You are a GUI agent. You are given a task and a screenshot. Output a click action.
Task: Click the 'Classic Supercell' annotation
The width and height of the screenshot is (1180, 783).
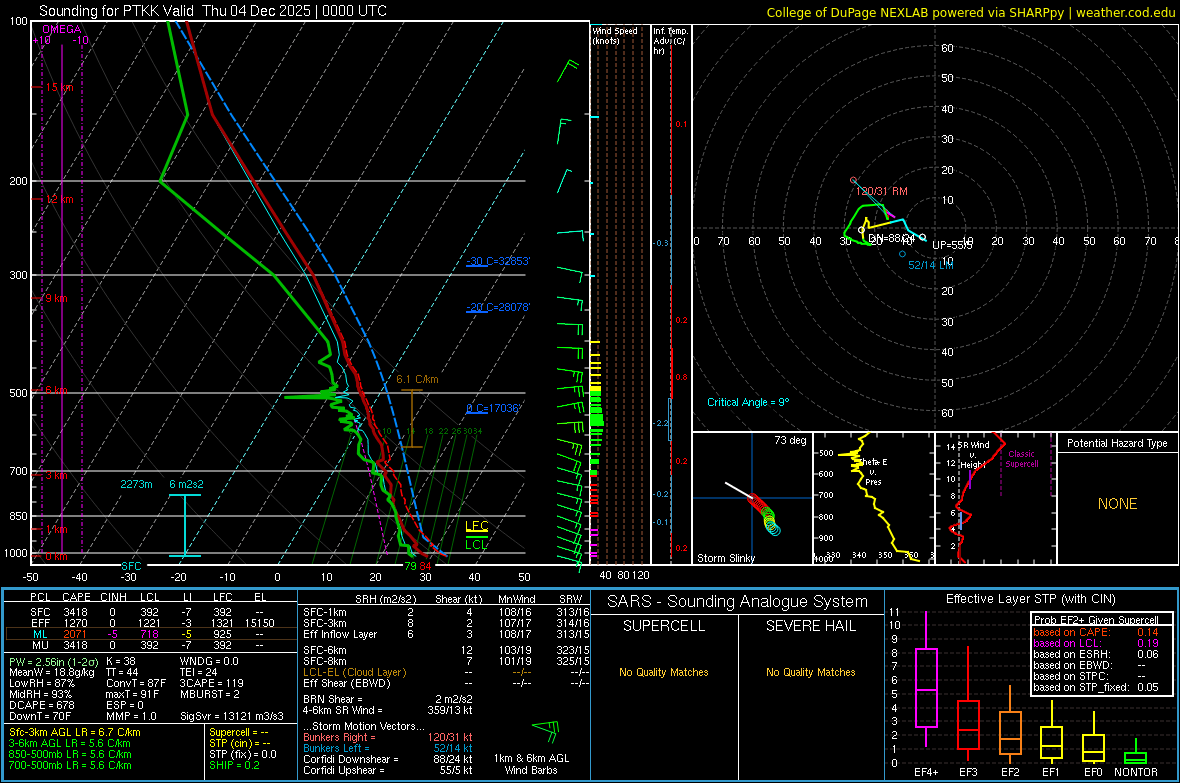pyautogui.click(x=1022, y=459)
